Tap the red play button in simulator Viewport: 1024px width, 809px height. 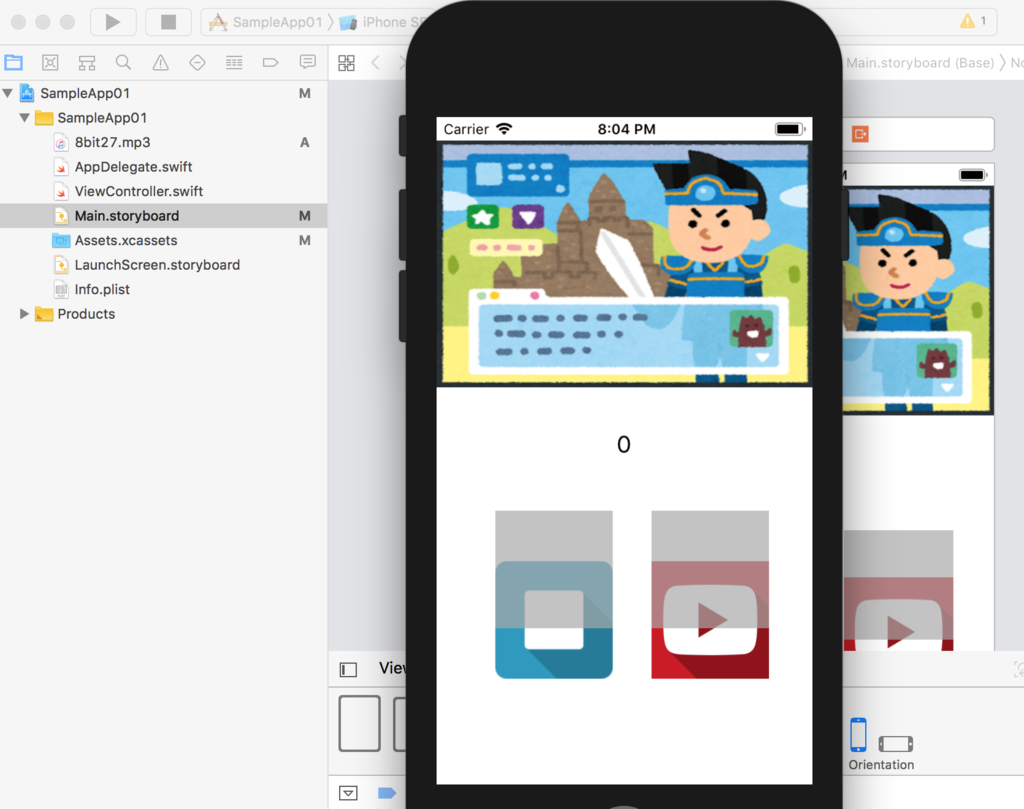click(710, 619)
